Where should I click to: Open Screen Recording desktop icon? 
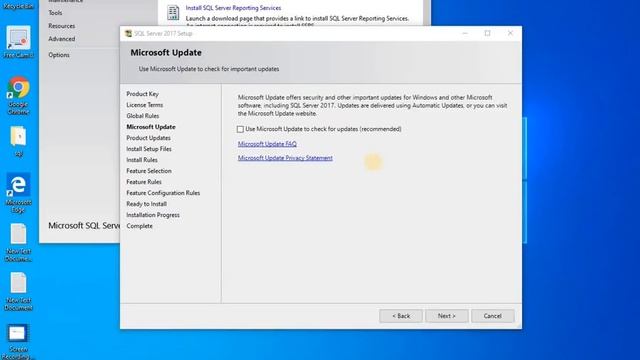(x=18, y=341)
